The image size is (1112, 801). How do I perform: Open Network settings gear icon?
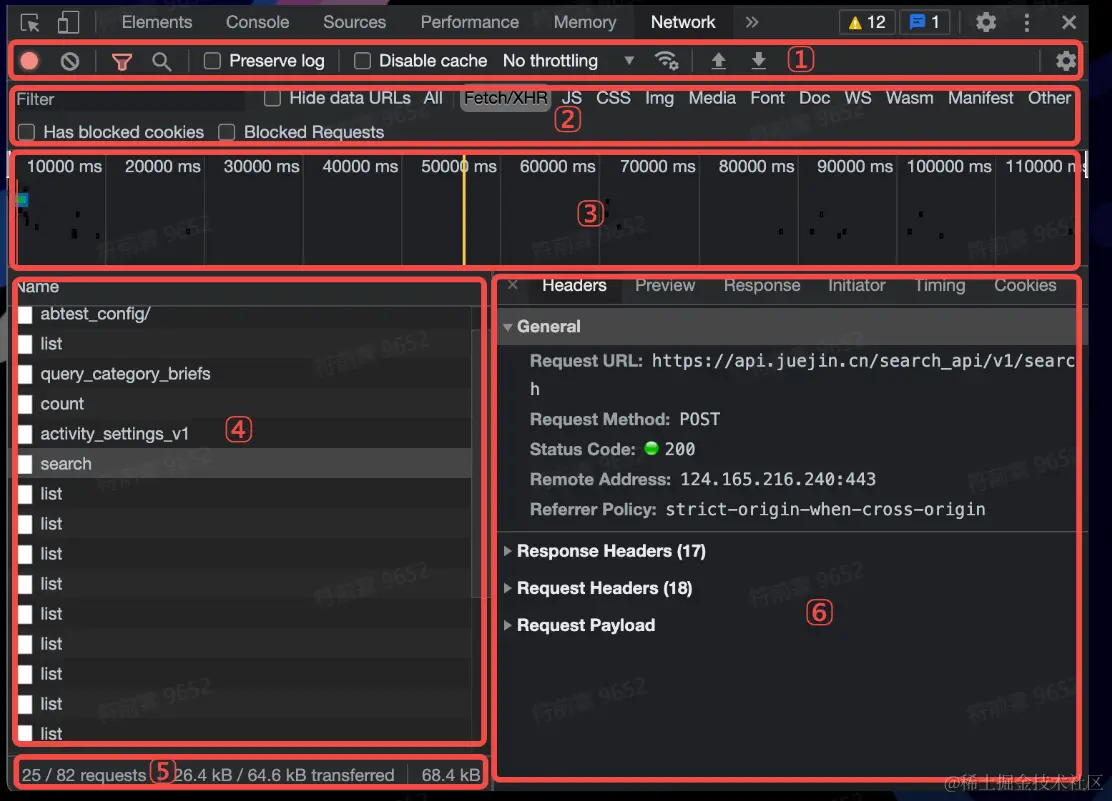tap(1065, 61)
